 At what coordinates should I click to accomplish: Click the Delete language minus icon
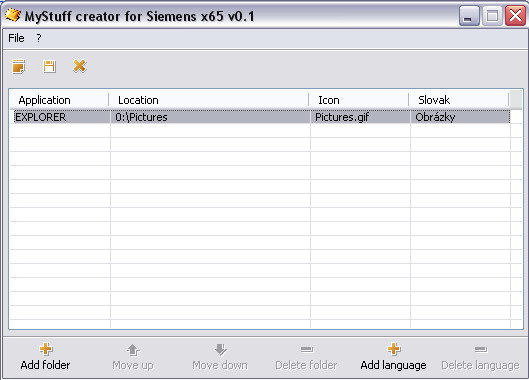[481, 349]
